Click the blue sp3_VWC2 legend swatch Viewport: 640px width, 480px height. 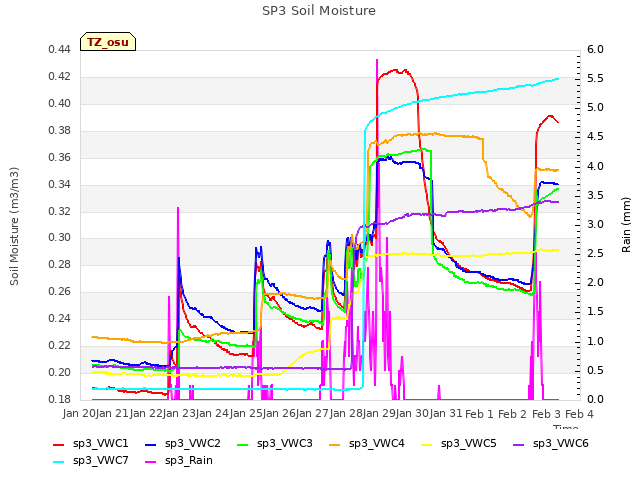[x=151, y=444]
